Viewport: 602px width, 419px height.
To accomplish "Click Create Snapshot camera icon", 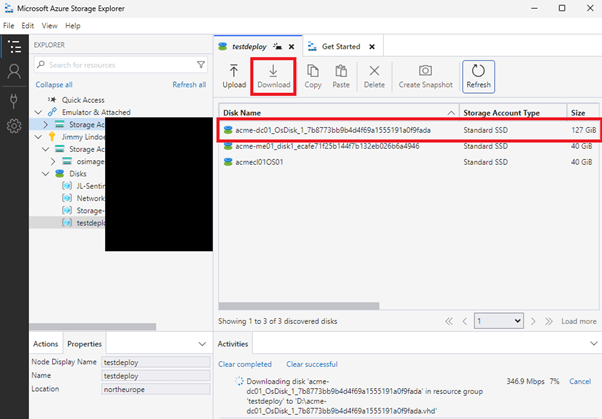I will pos(425,76).
